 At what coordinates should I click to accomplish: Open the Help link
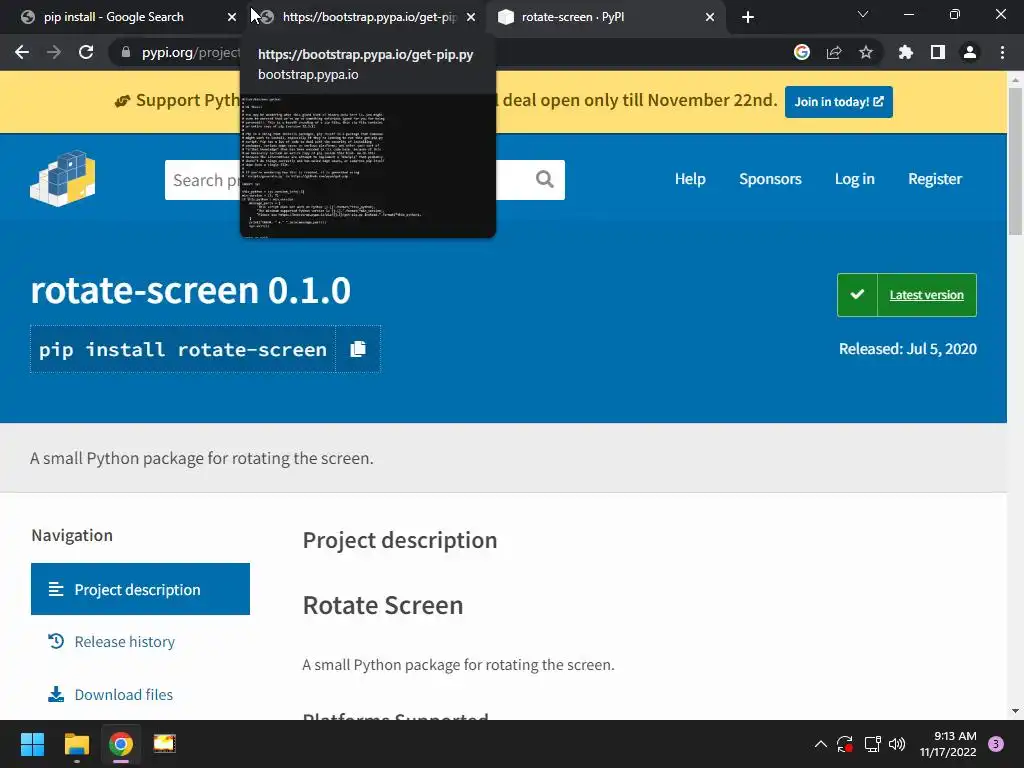point(690,179)
